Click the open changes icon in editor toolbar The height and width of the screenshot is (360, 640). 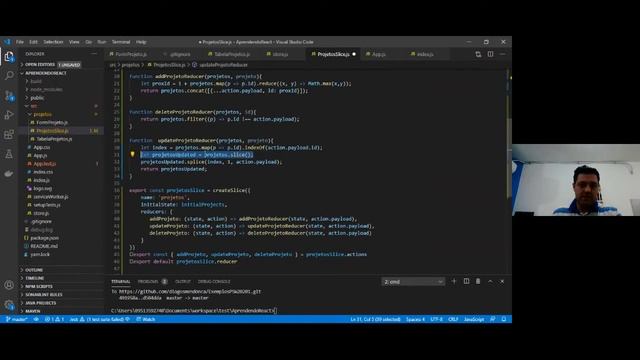point(478,54)
